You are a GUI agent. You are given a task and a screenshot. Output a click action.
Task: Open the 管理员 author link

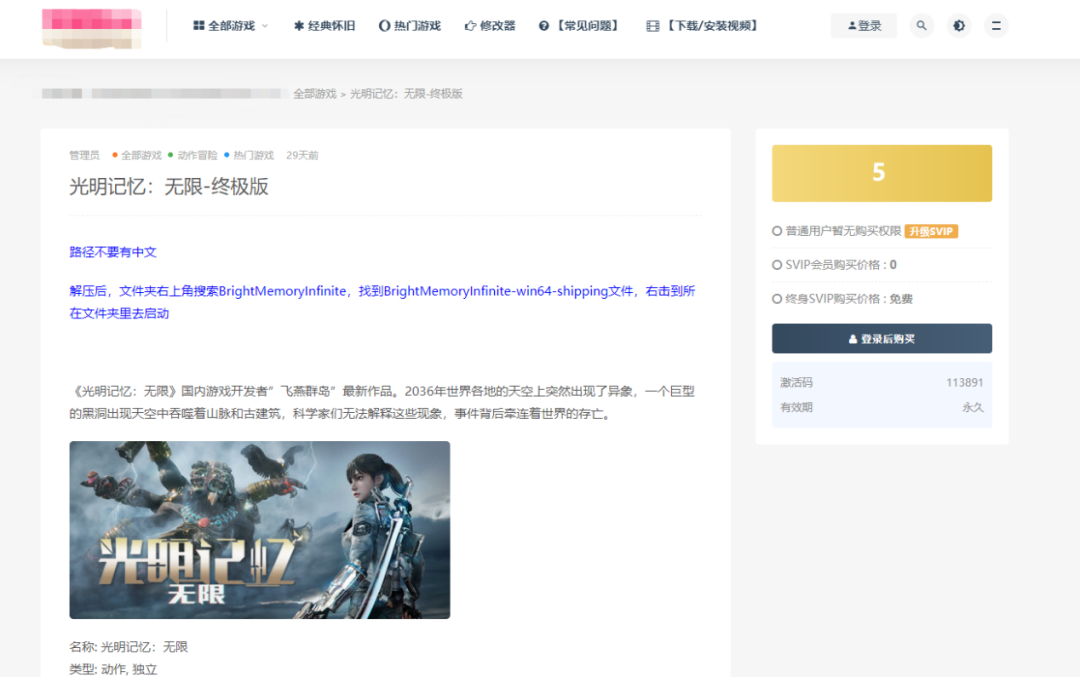point(84,156)
